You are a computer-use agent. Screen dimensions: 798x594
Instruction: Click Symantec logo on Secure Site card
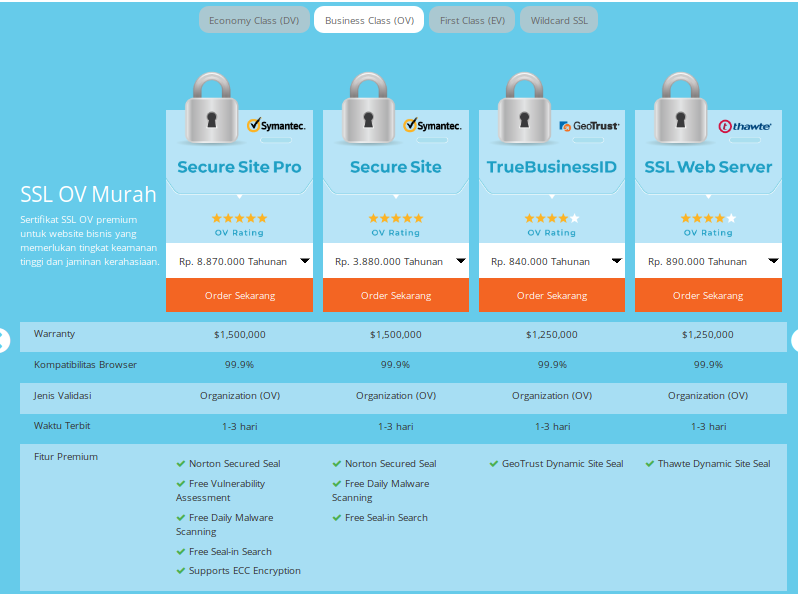point(433,125)
